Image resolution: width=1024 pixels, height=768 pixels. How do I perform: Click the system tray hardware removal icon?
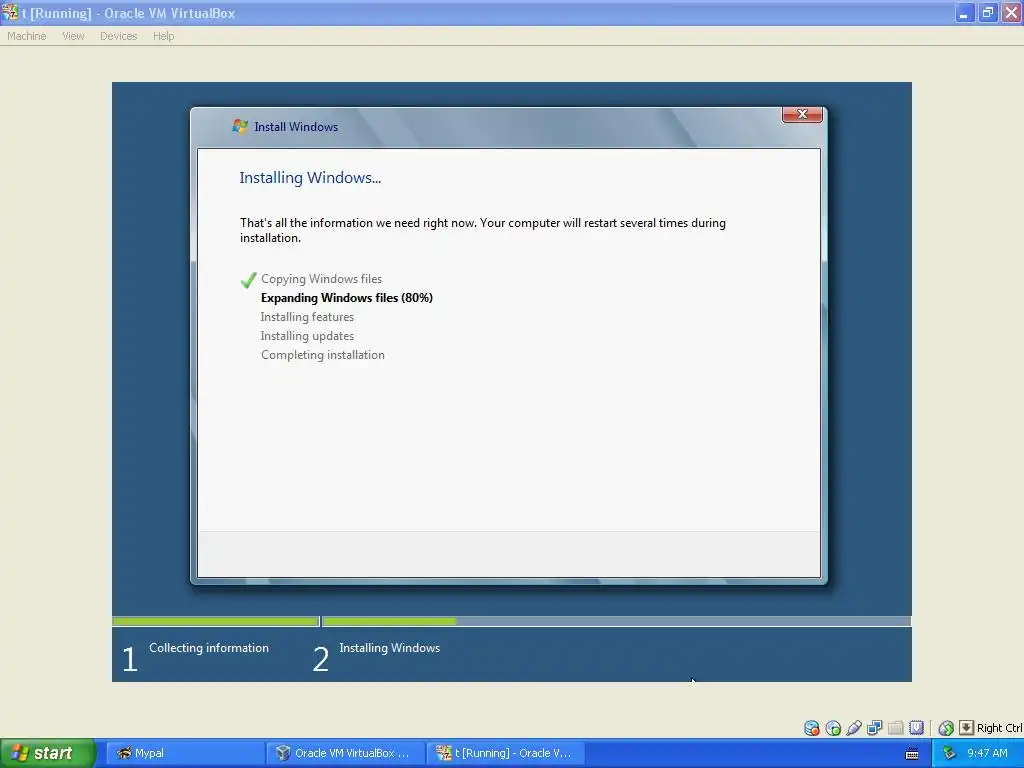949,753
